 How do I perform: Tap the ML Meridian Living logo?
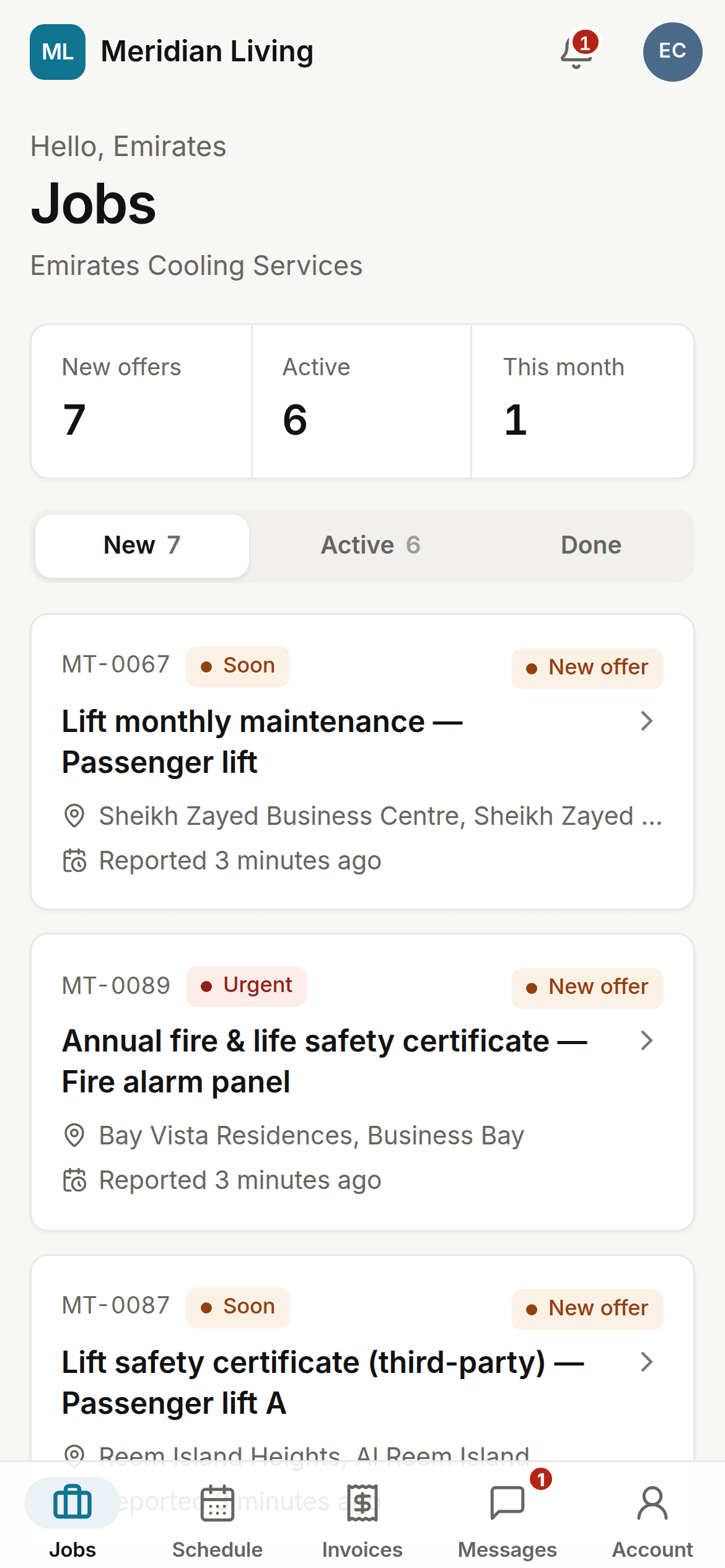58,52
